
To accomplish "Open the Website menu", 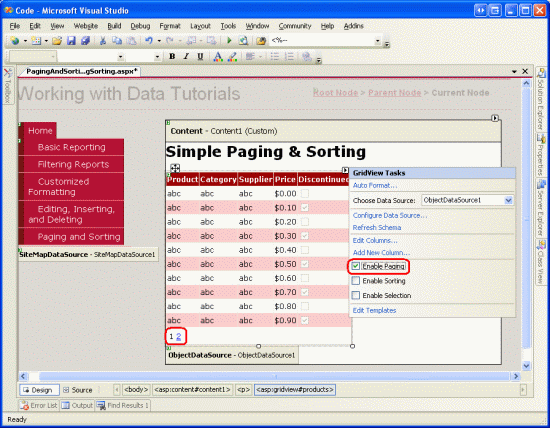I will [x=86, y=26].
